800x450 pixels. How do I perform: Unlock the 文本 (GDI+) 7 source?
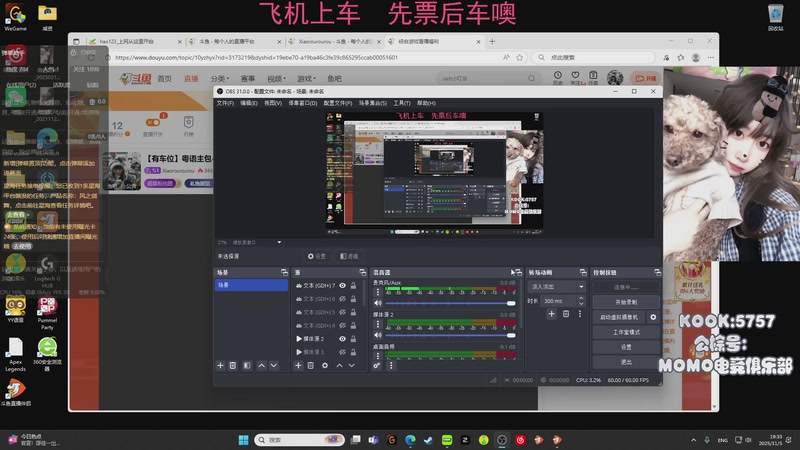tap(353, 286)
